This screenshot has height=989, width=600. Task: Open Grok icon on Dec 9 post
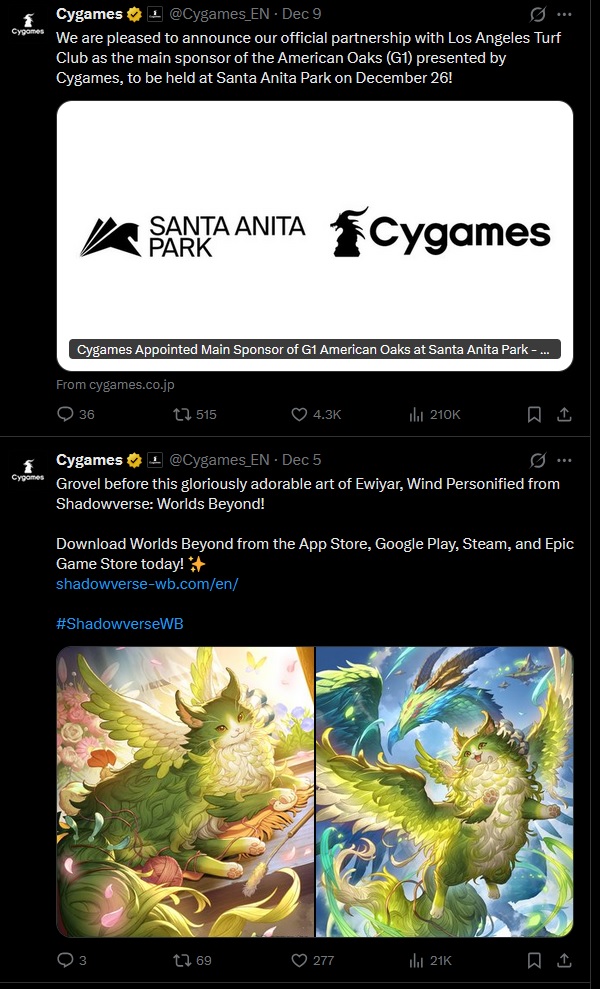coord(538,13)
